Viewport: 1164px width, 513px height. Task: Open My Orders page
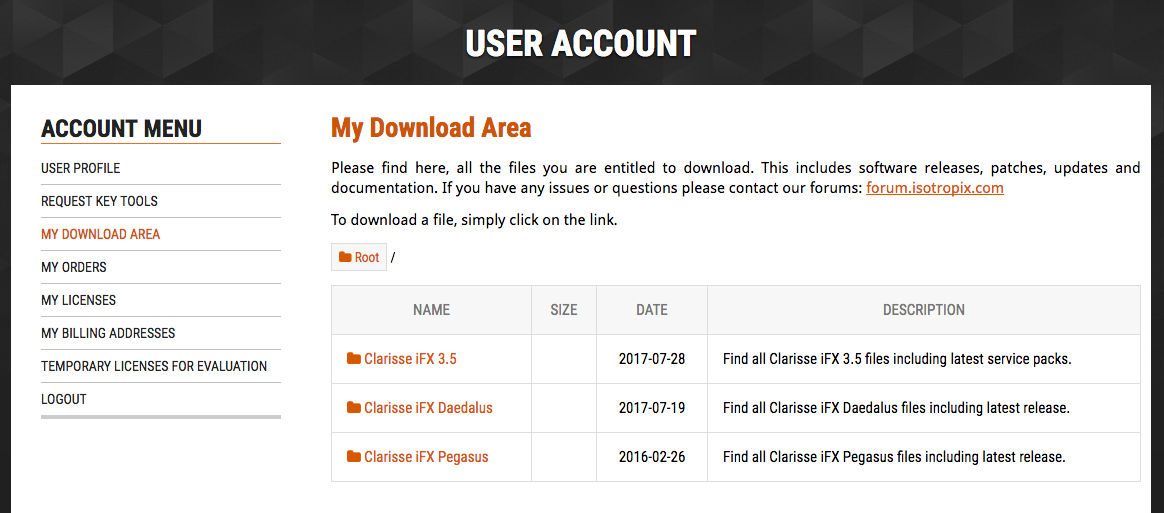point(73,267)
